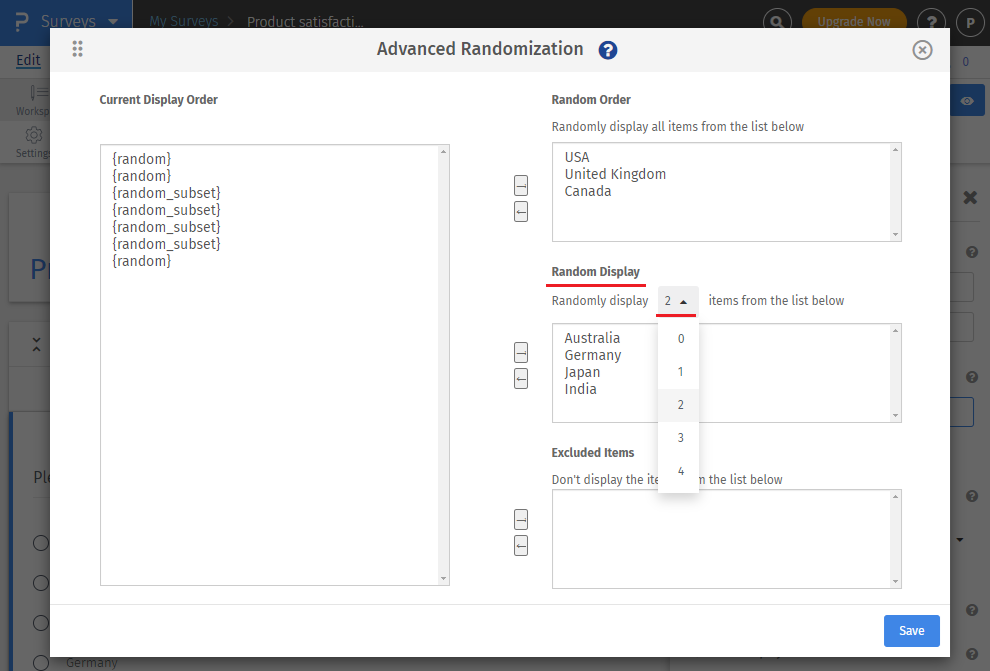Open the My Surveys breadcrumb menu item
Image resolution: width=990 pixels, height=671 pixels.
[x=183, y=20]
